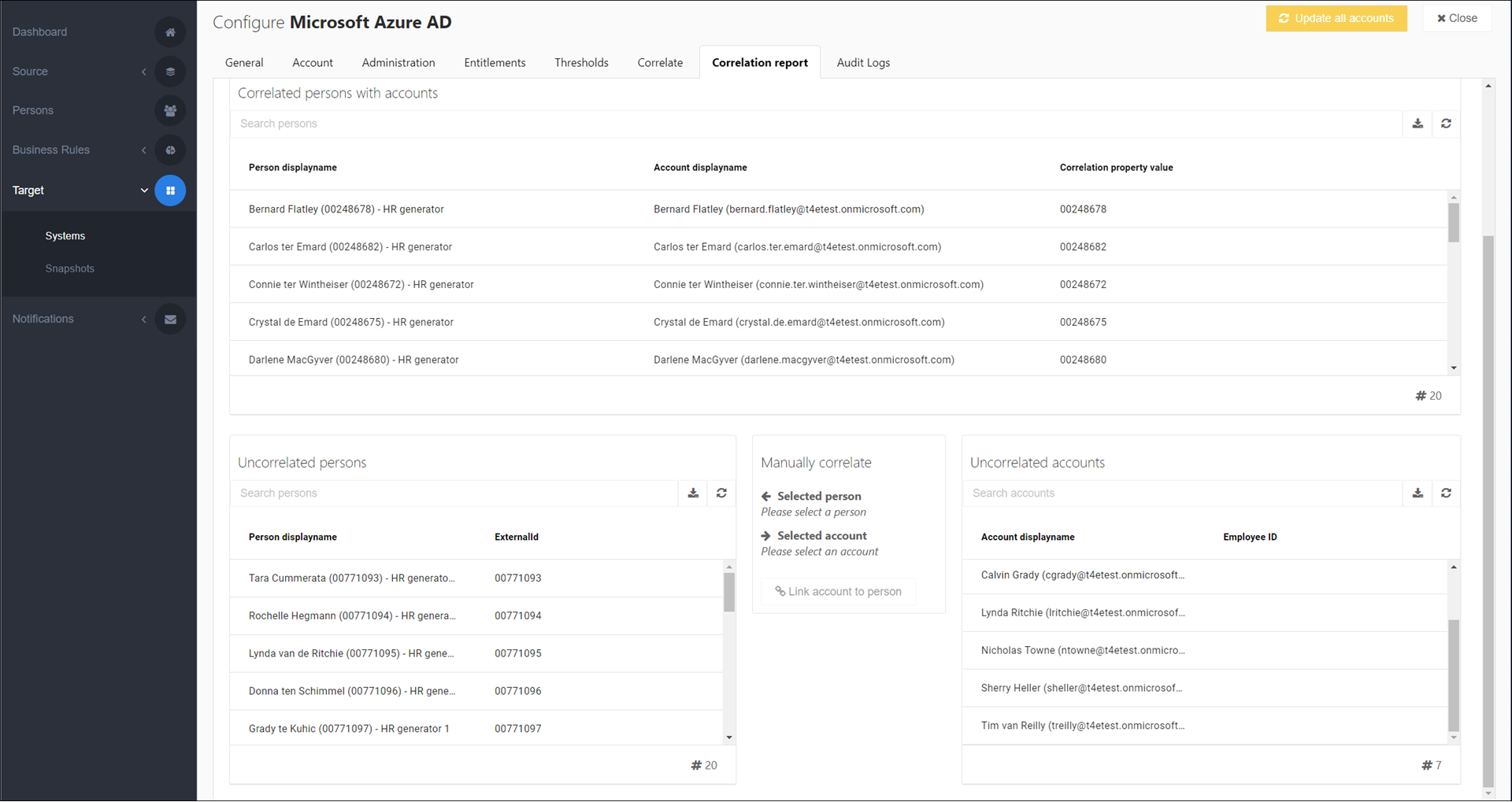Select uncorrelated person Donna ten Schimmel

[x=476, y=692]
